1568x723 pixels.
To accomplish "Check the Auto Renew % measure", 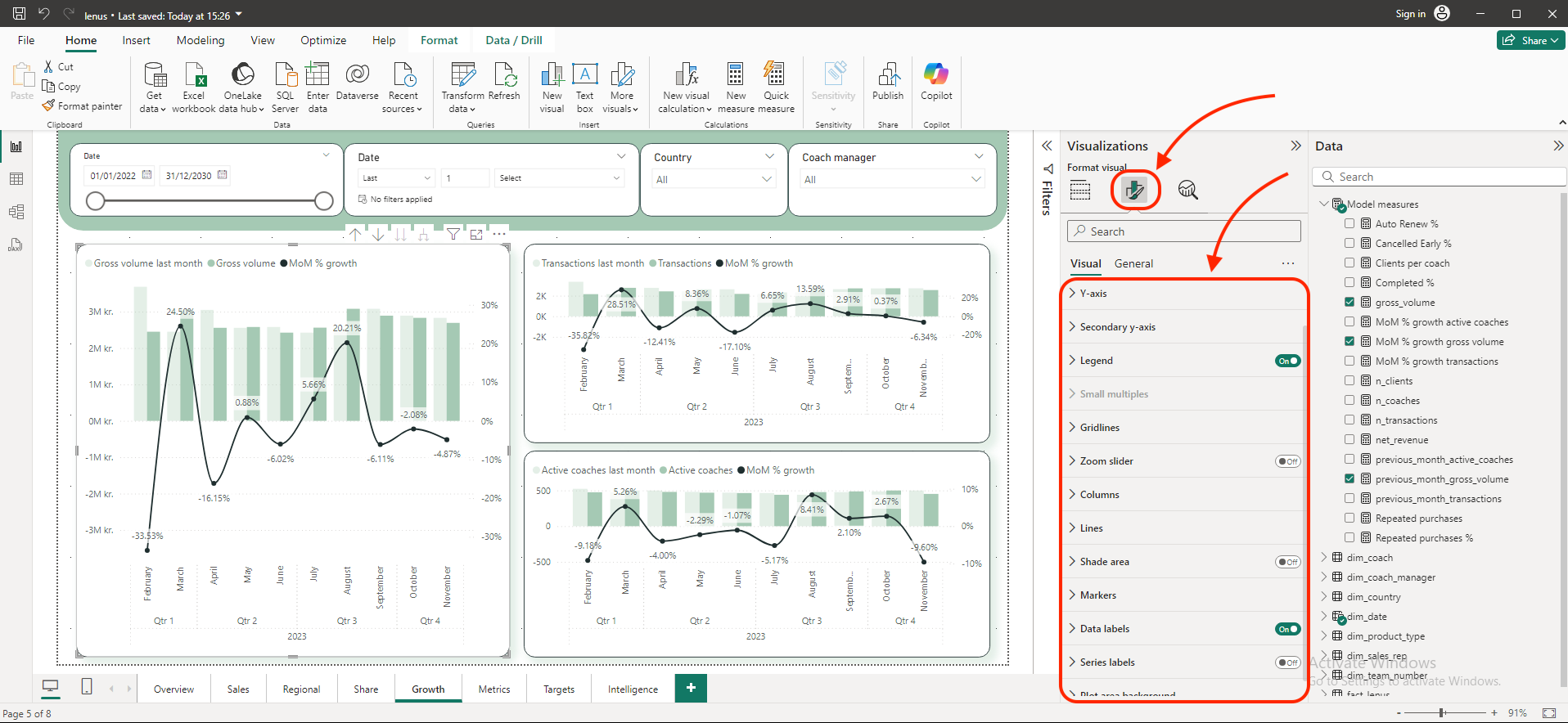I will click(1349, 223).
